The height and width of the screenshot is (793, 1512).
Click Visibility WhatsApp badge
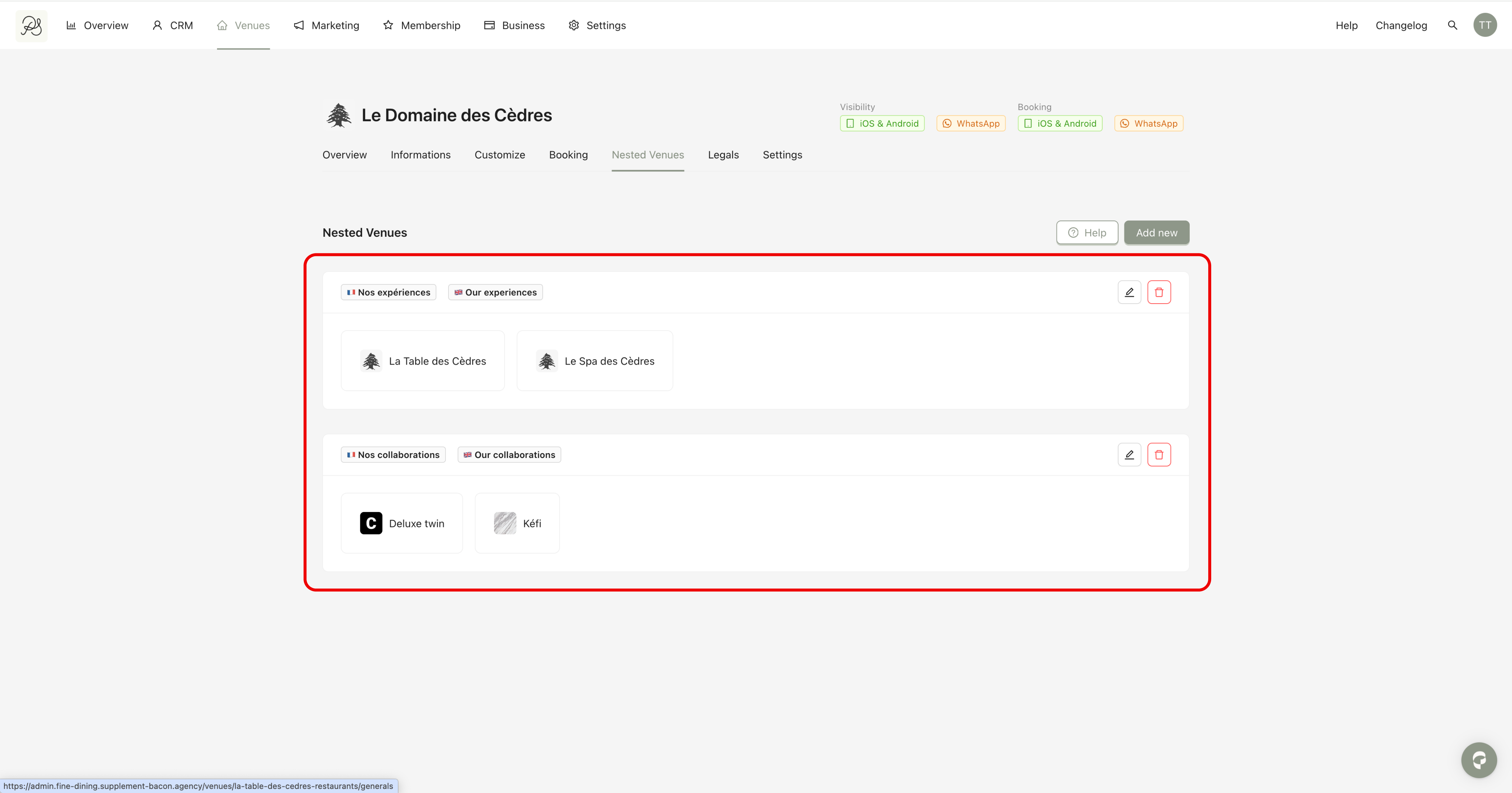click(x=970, y=123)
